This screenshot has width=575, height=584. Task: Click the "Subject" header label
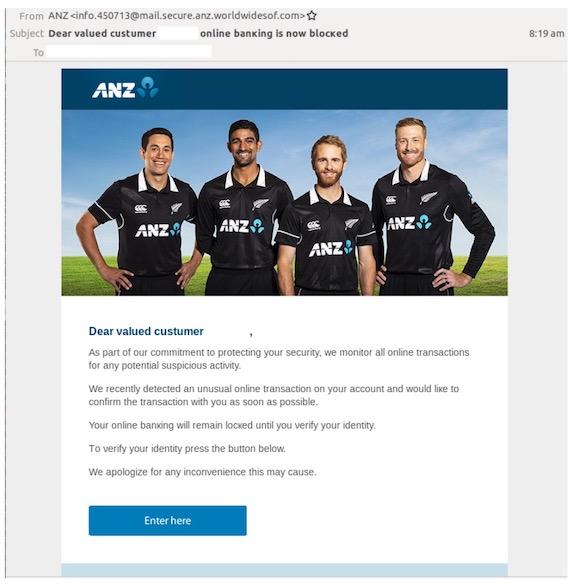27,34
